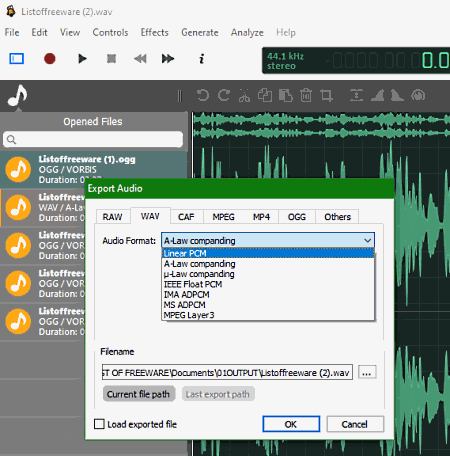This screenshot has width=450, height=456.
Task: Cut selection with the scissors icon
Action: (x=244, y=96)
